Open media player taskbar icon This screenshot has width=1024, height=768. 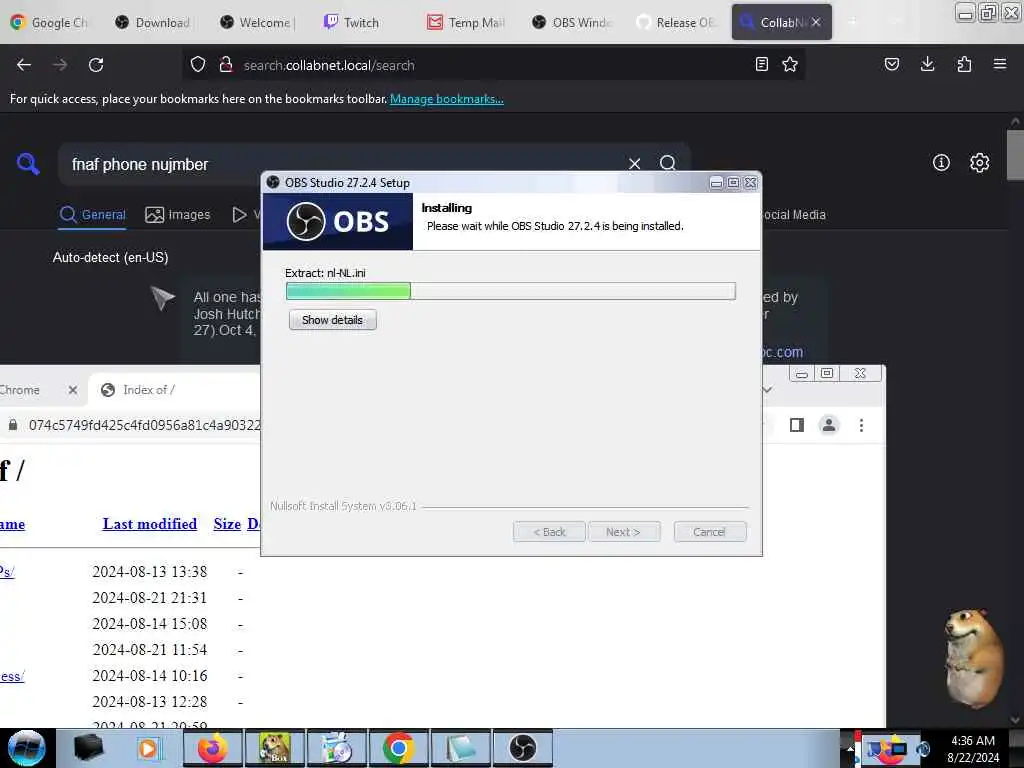pos(150,748)
